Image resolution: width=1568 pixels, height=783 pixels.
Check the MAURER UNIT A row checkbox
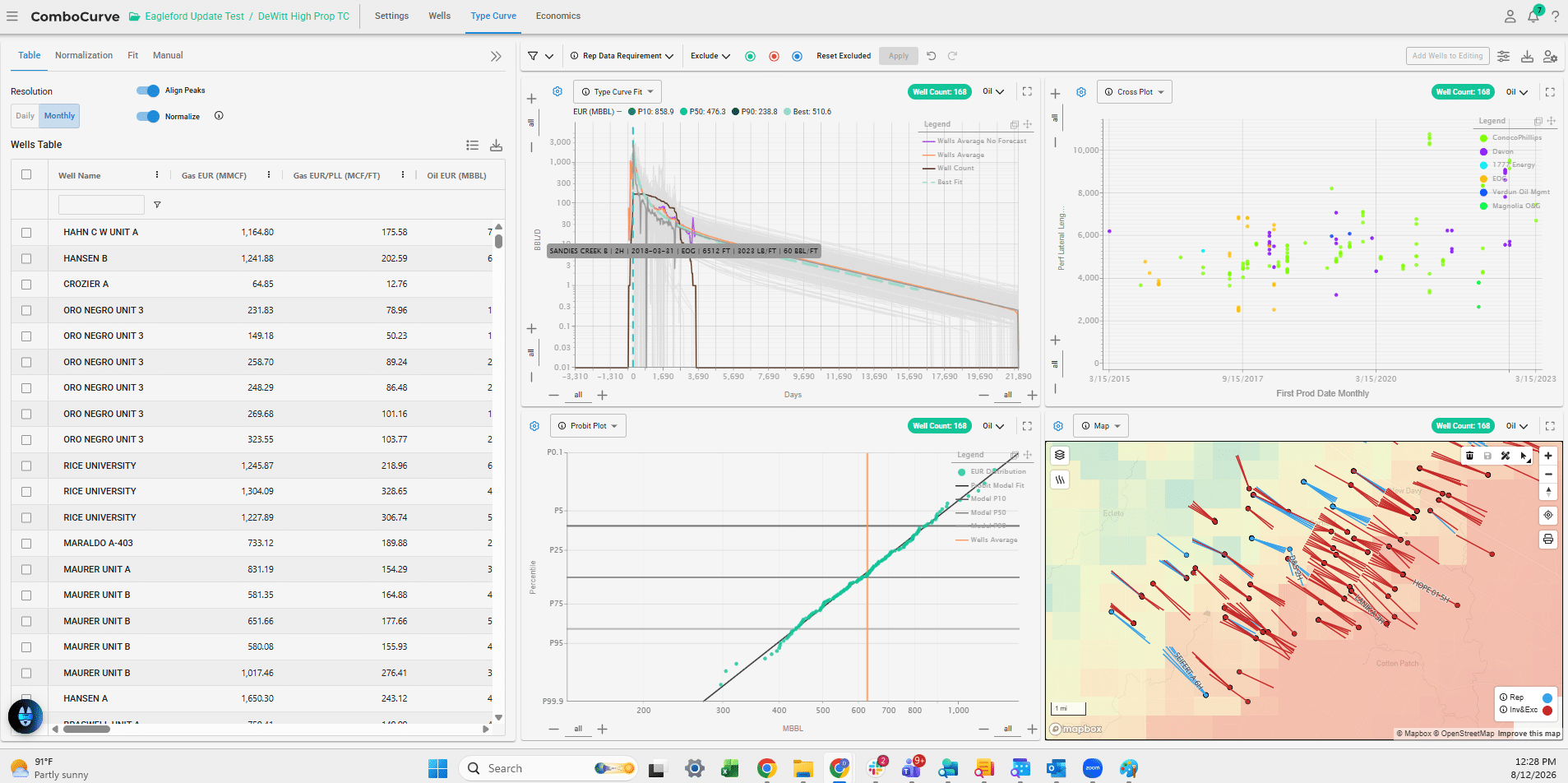coord(26,569)
